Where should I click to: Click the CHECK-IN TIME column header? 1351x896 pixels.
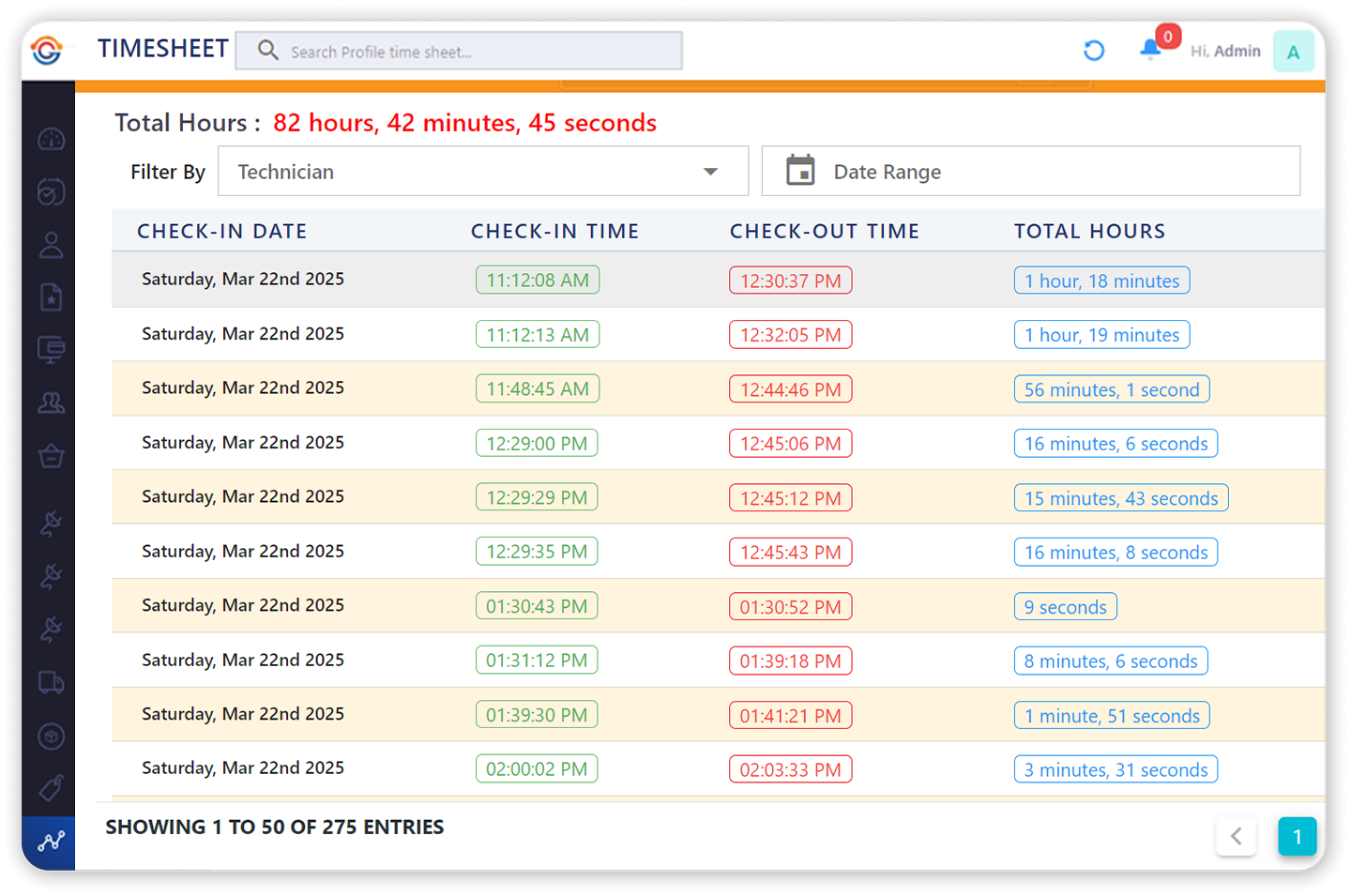click(x=555, y=231)
